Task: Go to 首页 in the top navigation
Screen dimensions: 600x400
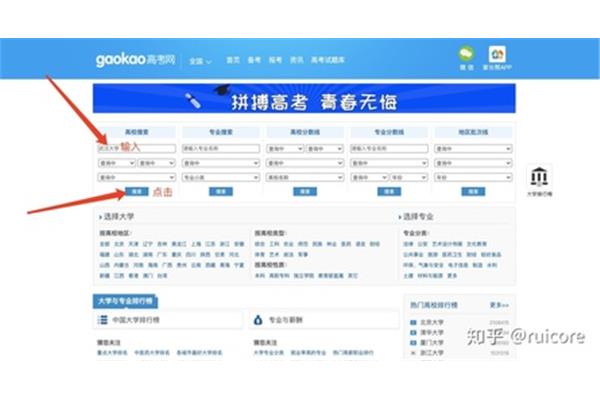Action: (x=233, y=60)
